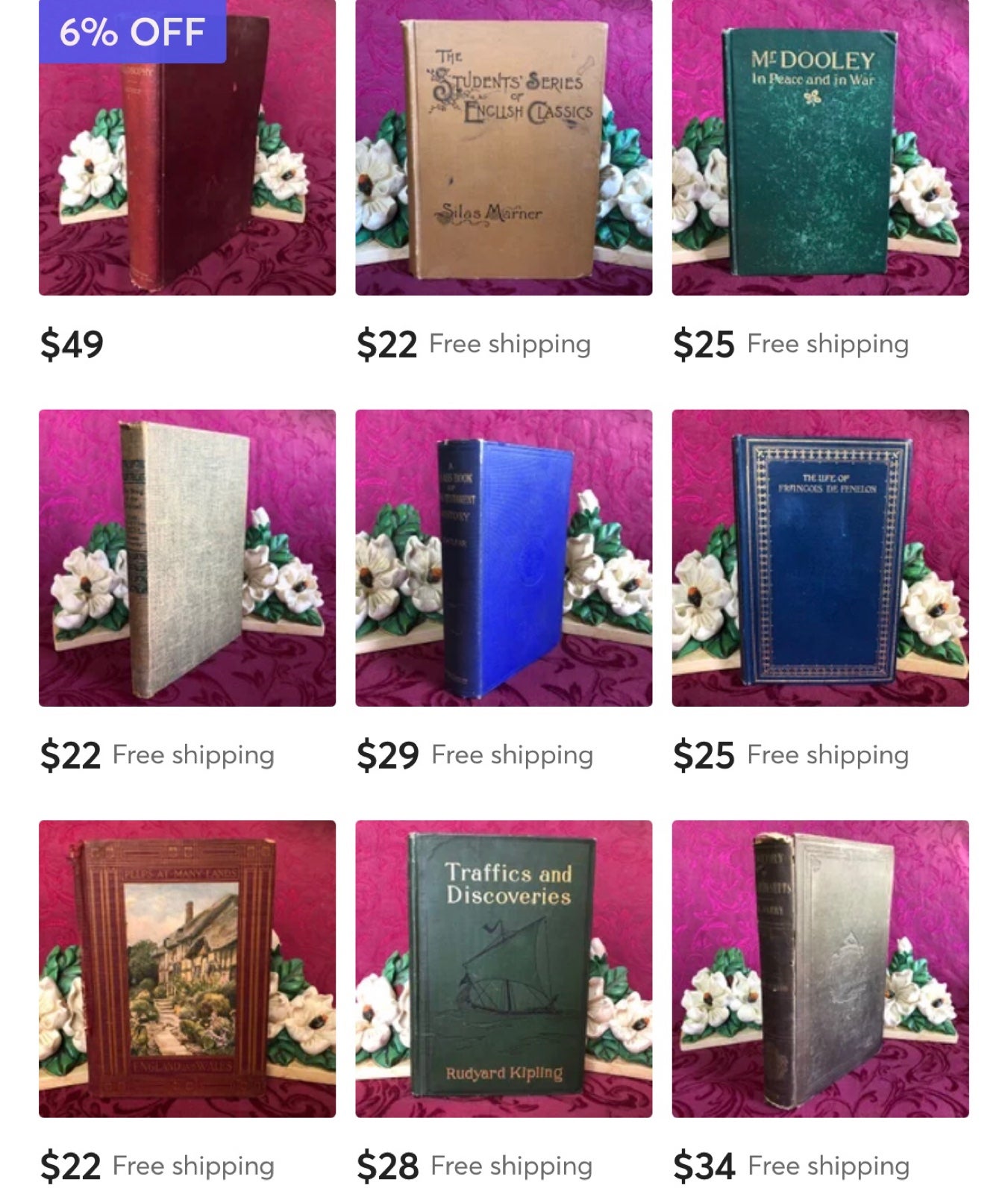Tap the 6% OFF badge

pos(133,31)
